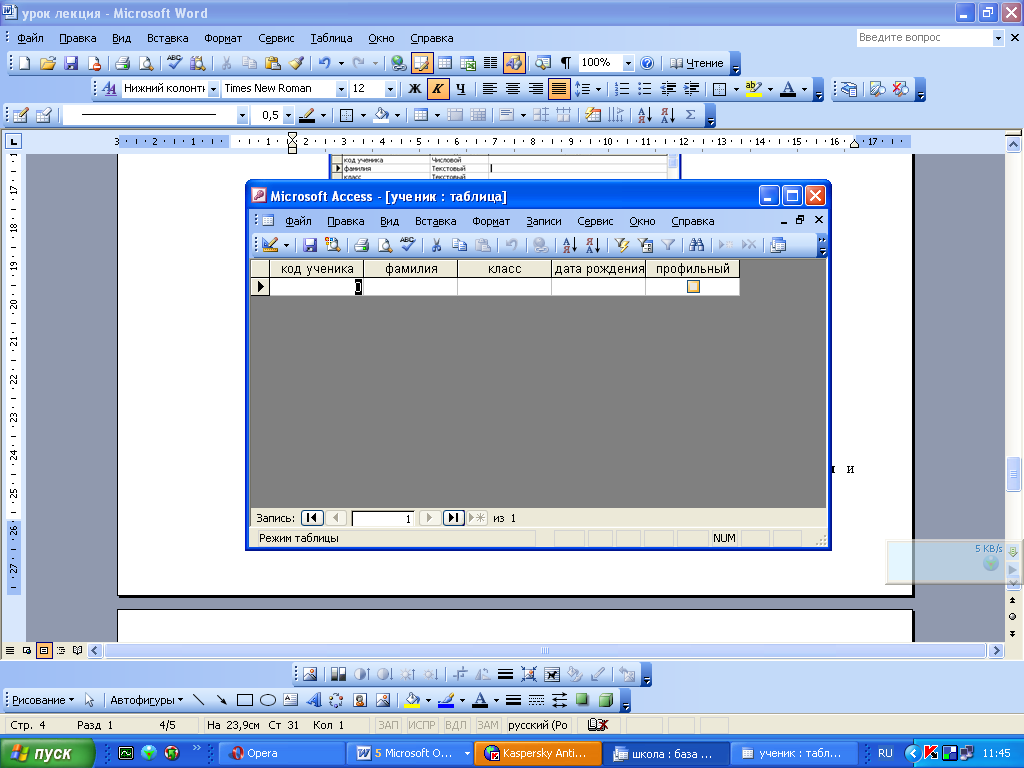Open the Word Вставка menu

click(x=167, y=39)
